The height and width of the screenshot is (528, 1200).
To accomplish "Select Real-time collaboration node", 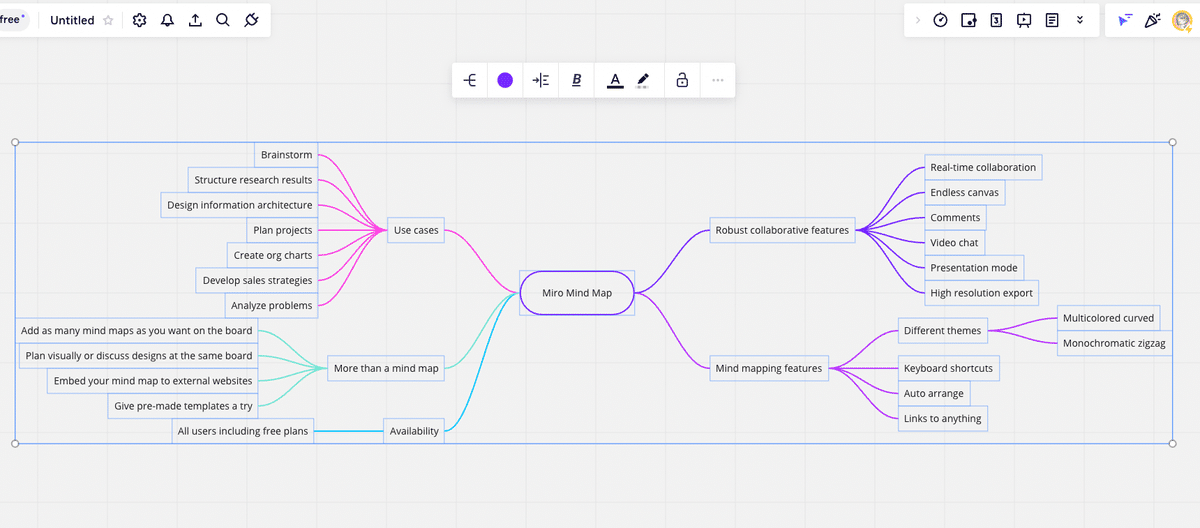I will (x=983, y=167).
